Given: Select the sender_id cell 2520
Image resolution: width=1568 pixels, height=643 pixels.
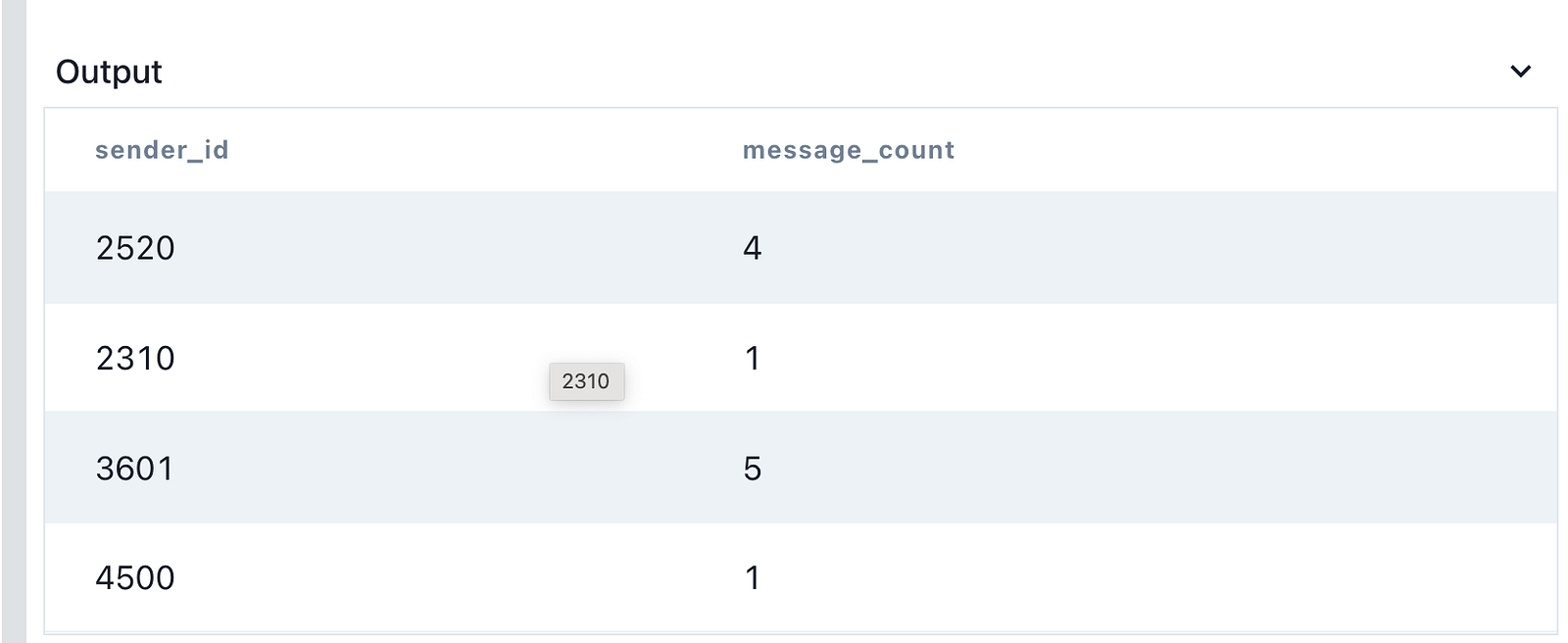Looking at the screenshot, I should [135, 248].
